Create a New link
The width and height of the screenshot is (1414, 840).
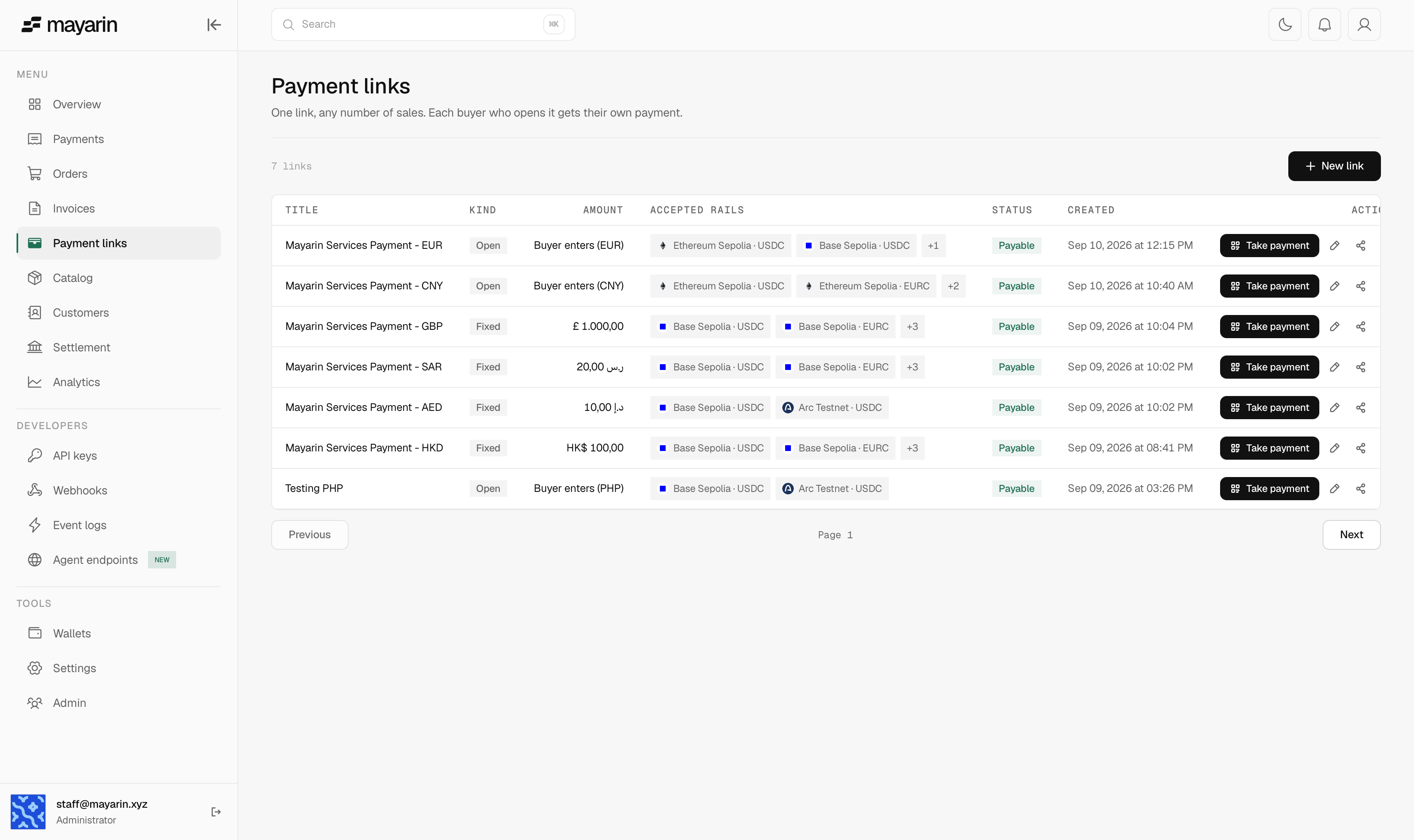point(1334,166)
